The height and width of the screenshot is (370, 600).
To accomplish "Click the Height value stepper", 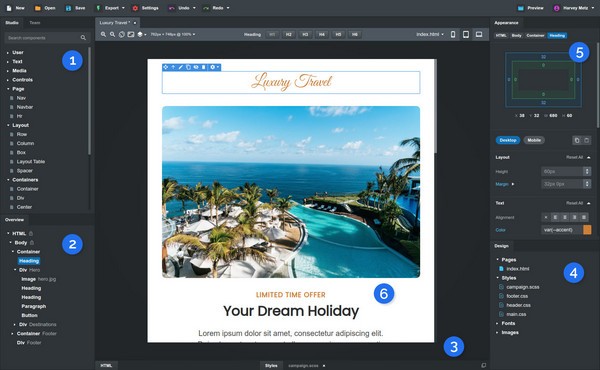I will tap(587, 171).
